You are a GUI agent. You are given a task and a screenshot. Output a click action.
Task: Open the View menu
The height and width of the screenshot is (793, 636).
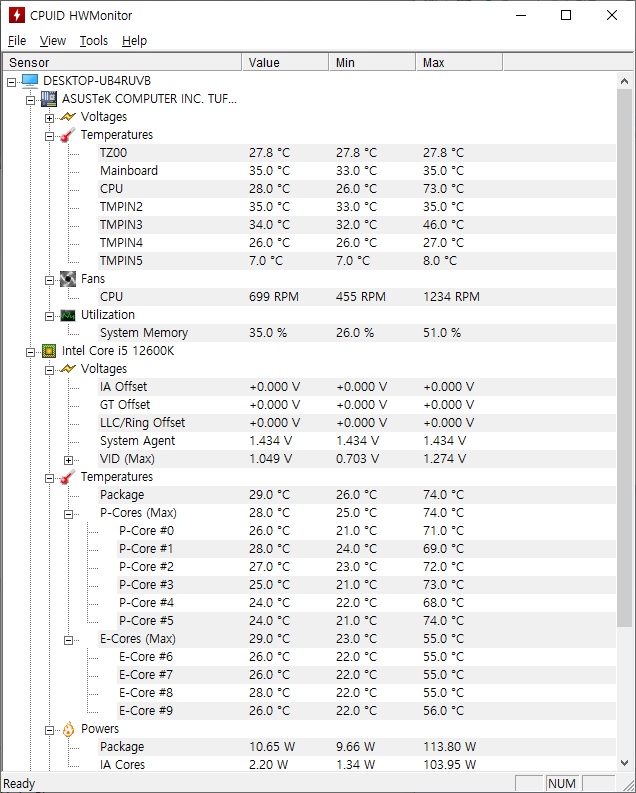(x=53, y=40)
